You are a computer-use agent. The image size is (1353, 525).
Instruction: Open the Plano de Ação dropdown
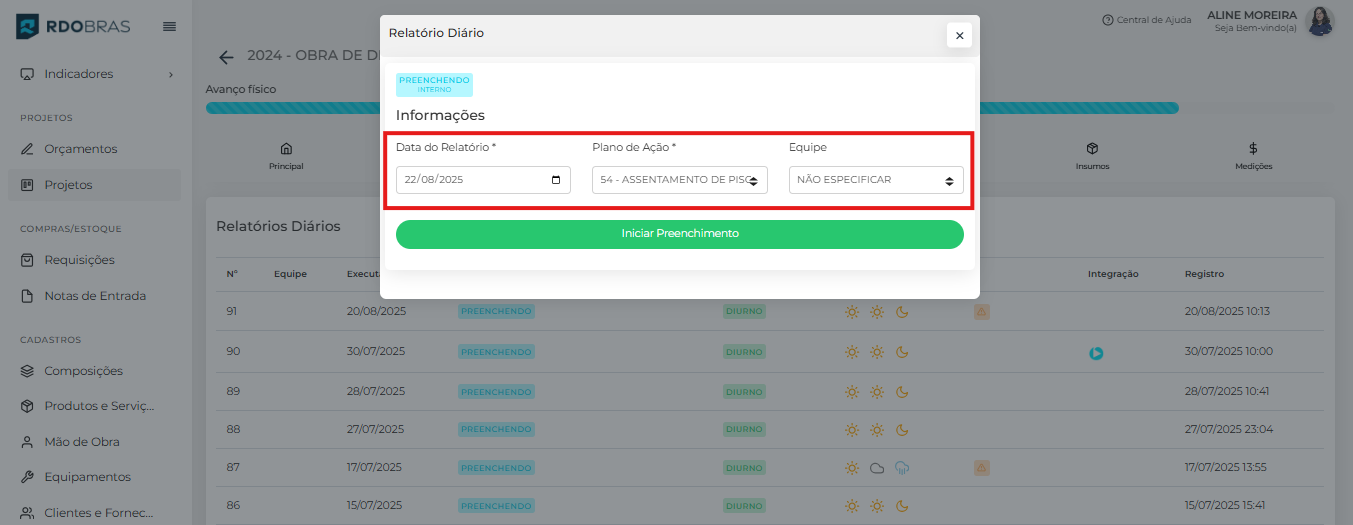coord(679,180)
